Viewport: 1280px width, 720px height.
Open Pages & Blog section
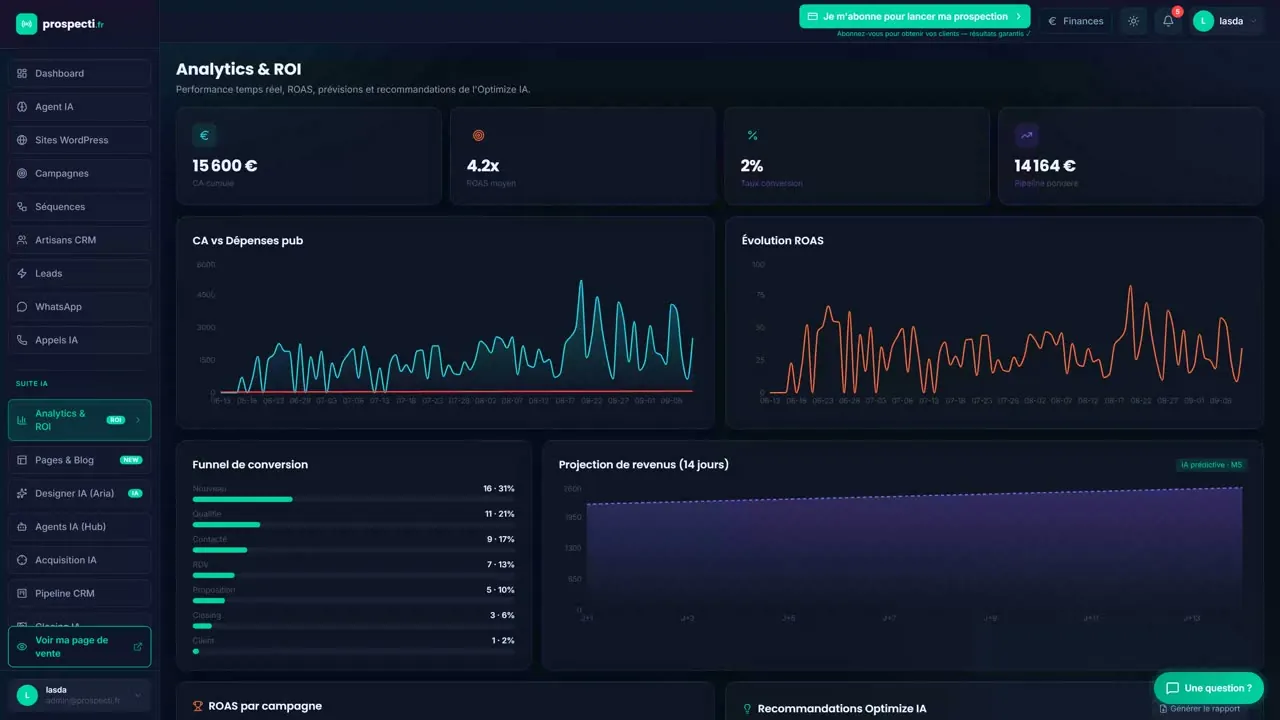click(x=80, y=460)
